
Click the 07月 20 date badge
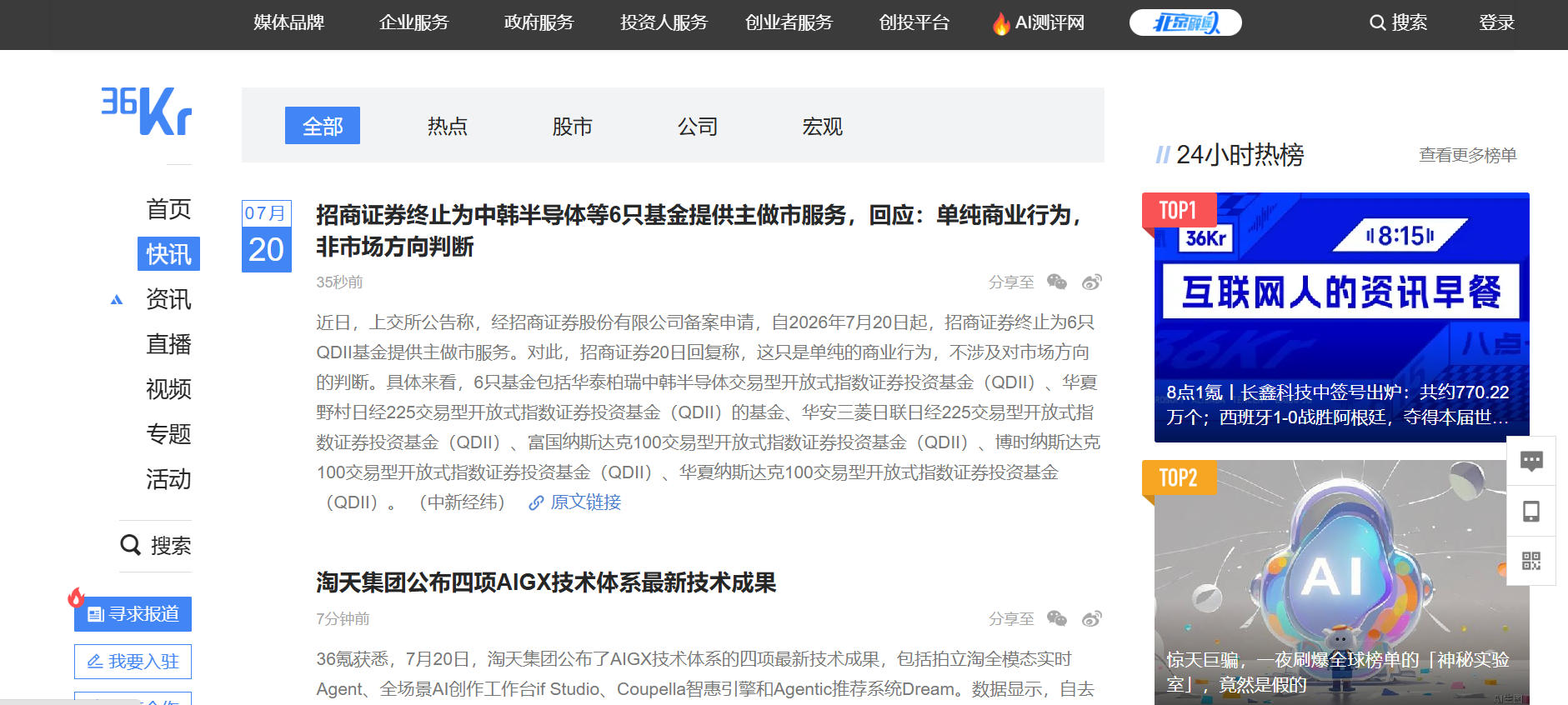pyautogui.click(x=267, y=236)
